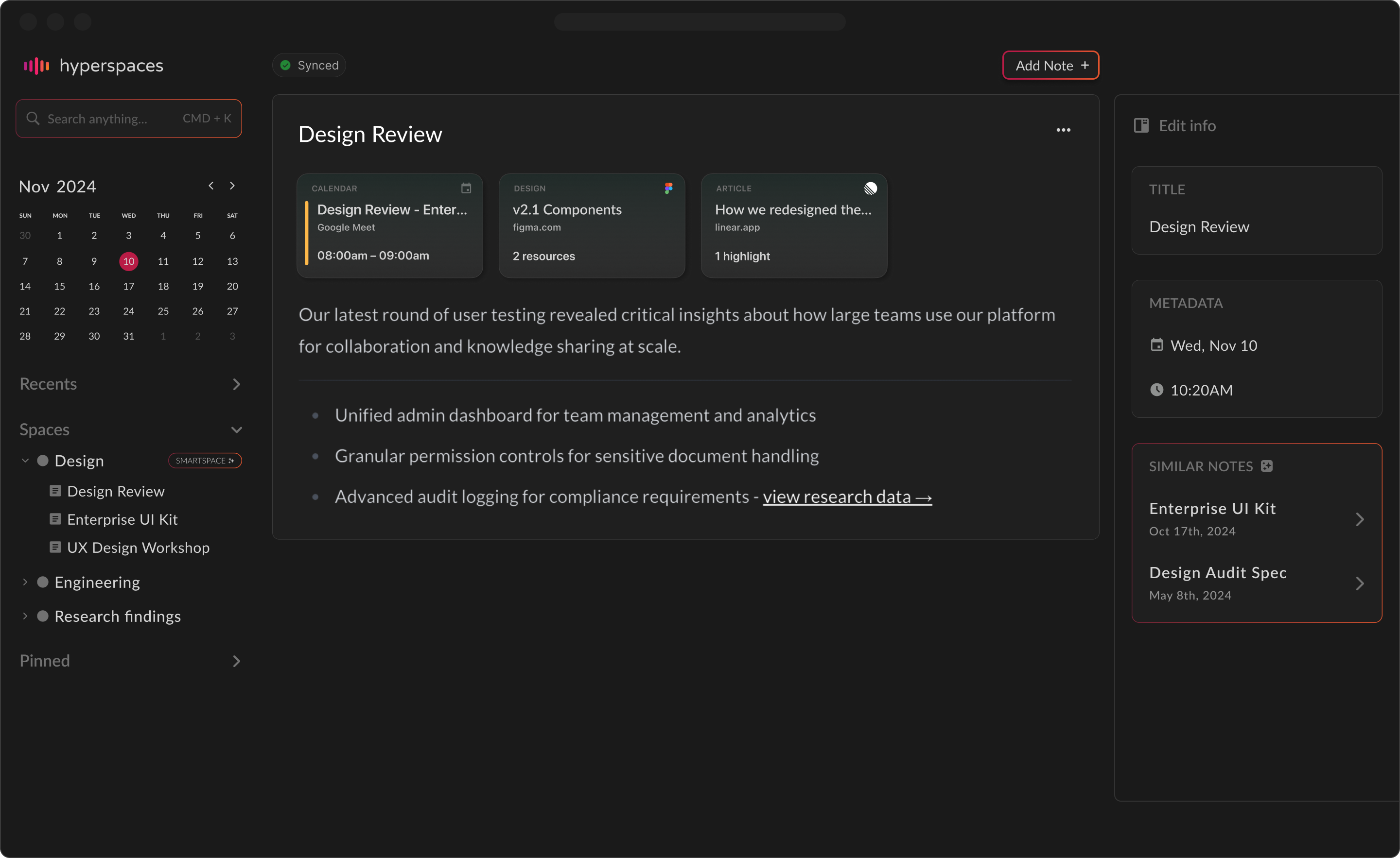Expand the Pinned section
Image resolution: width=1400 pixels, height=858 pixels.
[x=236, y=661]
